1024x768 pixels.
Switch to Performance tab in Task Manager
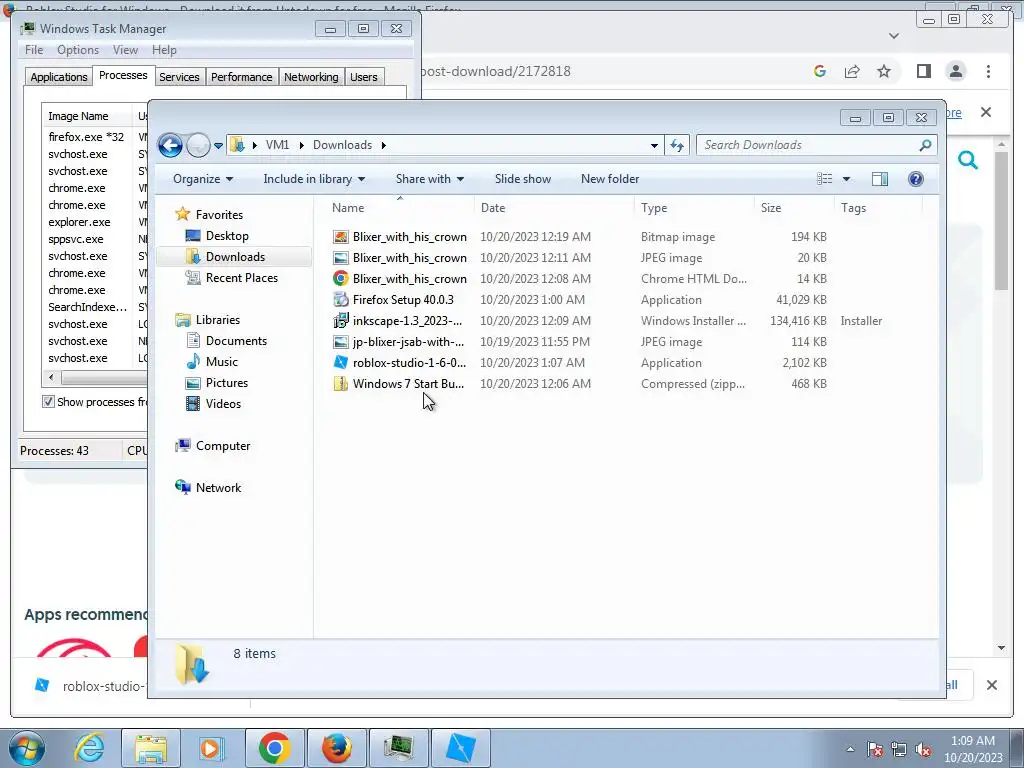tap(242, 77)
